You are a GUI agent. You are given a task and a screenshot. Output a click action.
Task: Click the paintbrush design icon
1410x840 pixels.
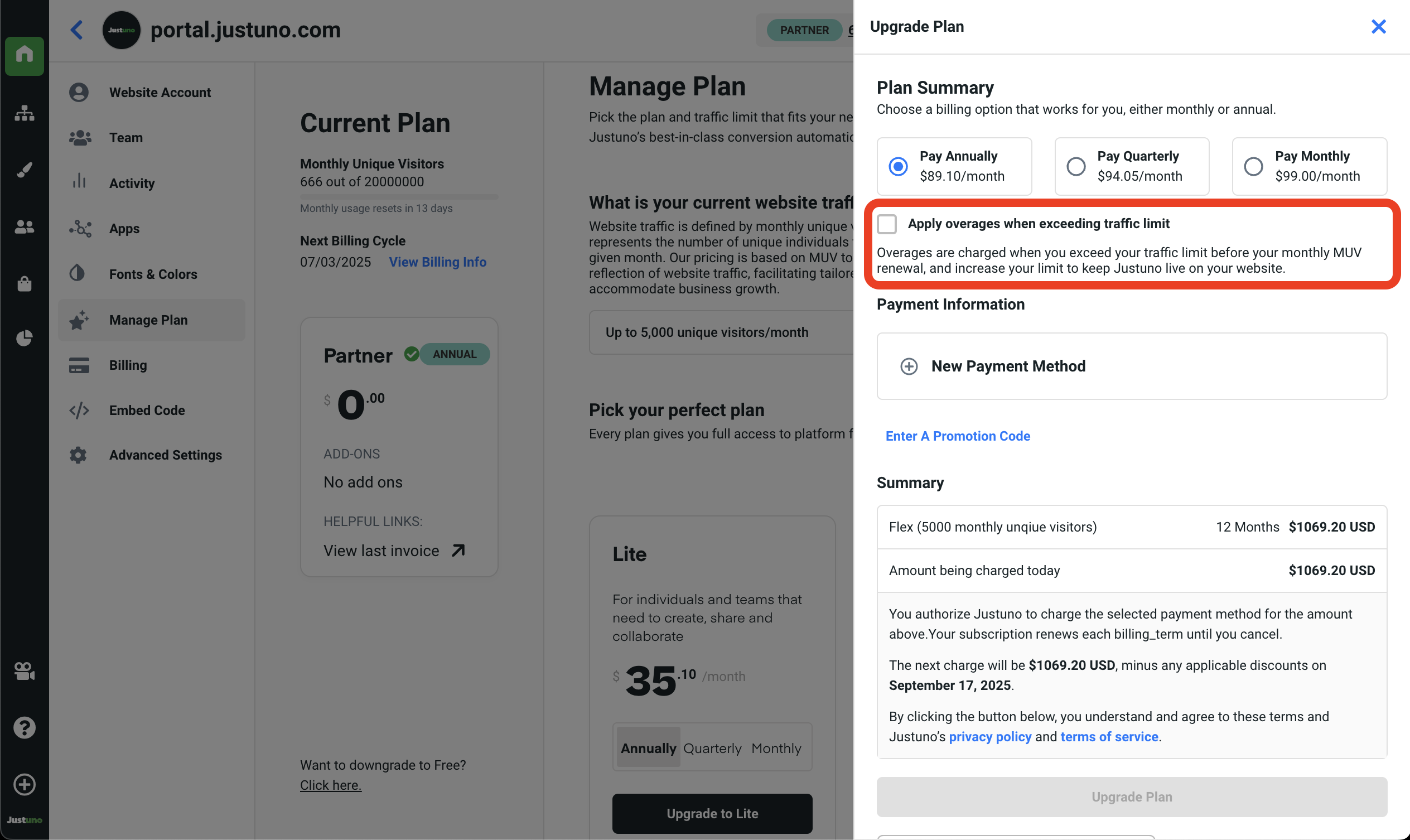coord(25,170)
